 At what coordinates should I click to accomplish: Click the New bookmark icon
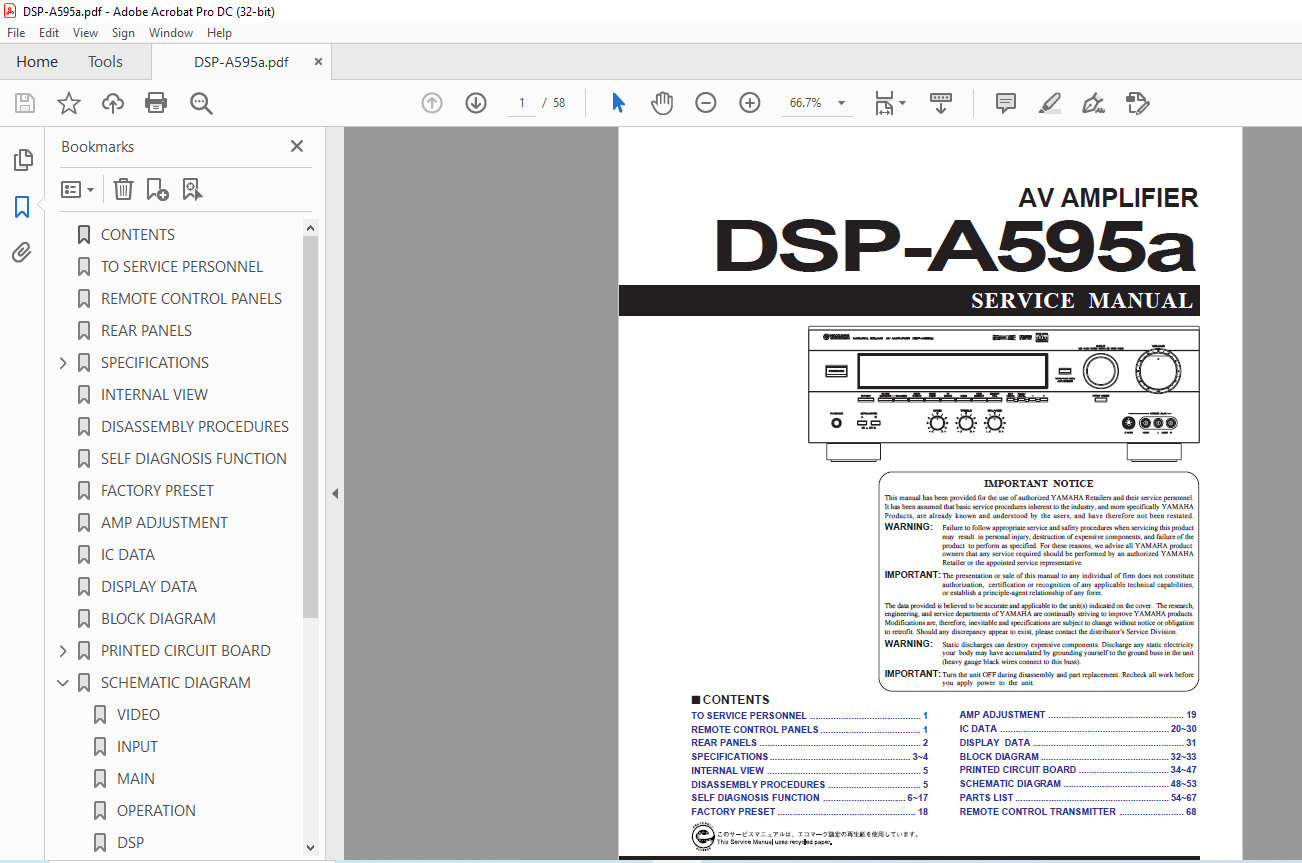[x=157, y=189]
